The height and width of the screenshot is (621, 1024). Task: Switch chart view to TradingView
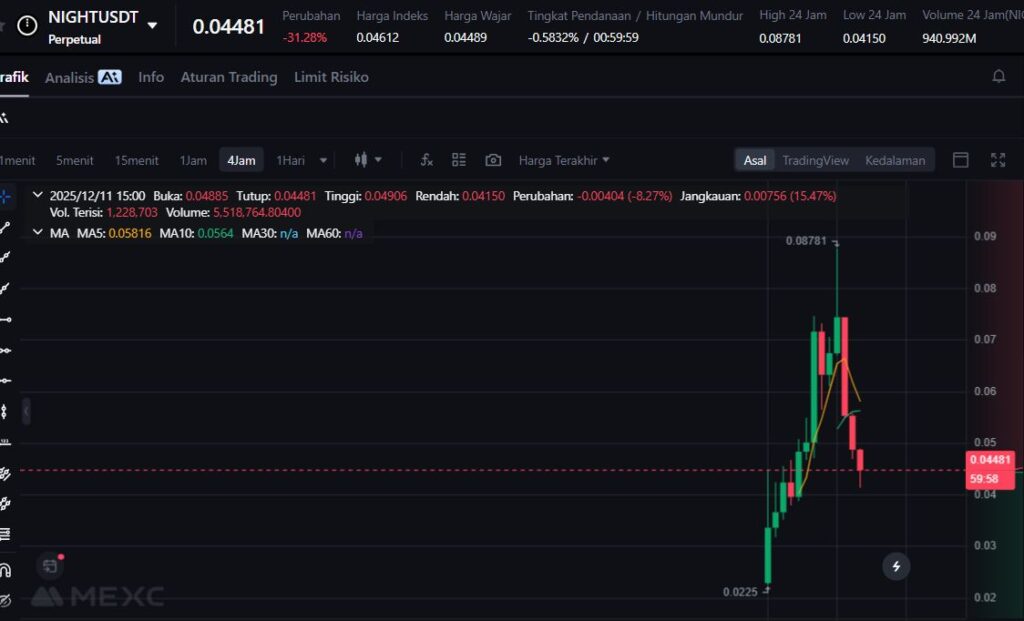(815, 160)
